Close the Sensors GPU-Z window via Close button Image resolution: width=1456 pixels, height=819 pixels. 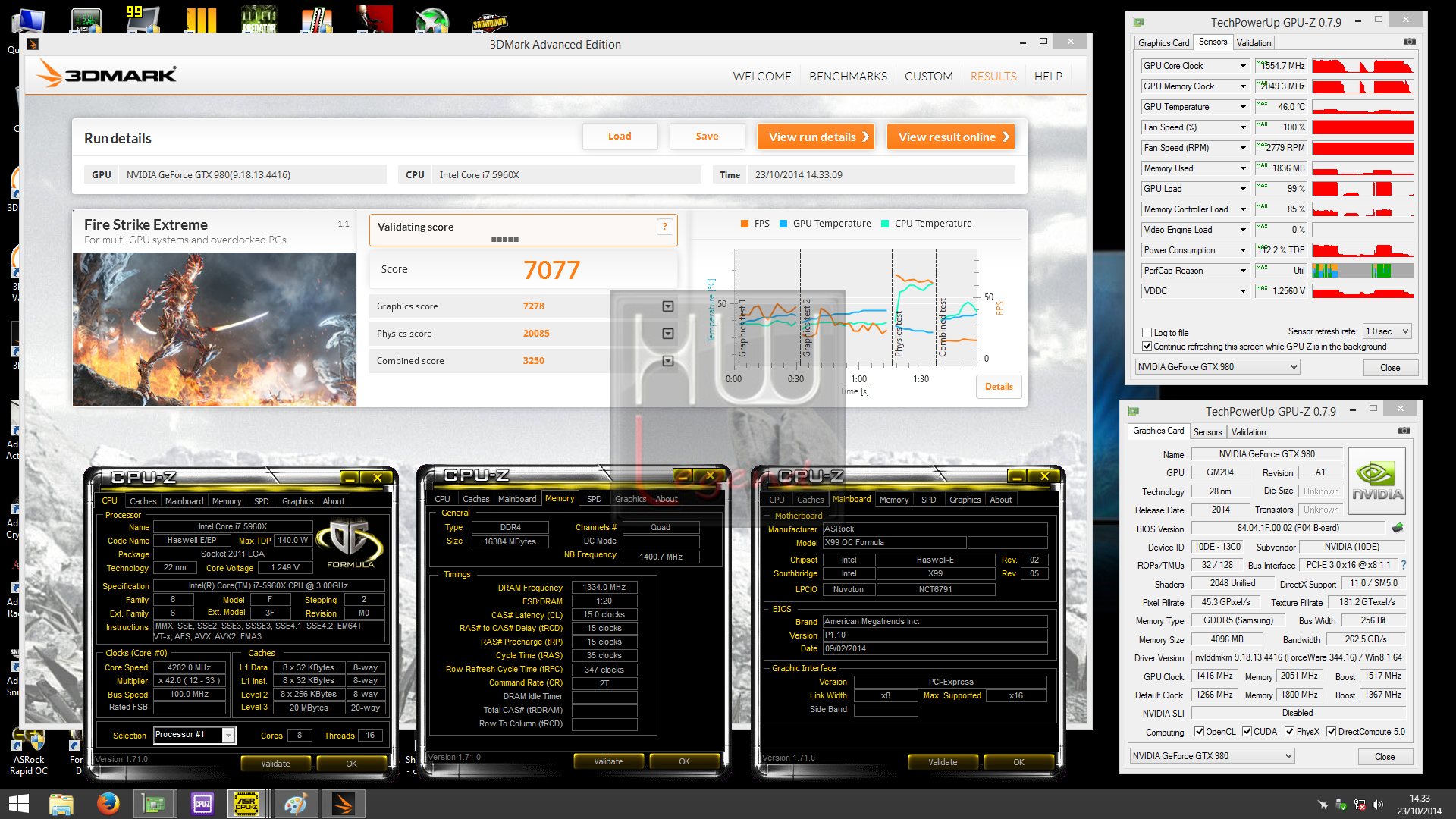[1390, 367]
